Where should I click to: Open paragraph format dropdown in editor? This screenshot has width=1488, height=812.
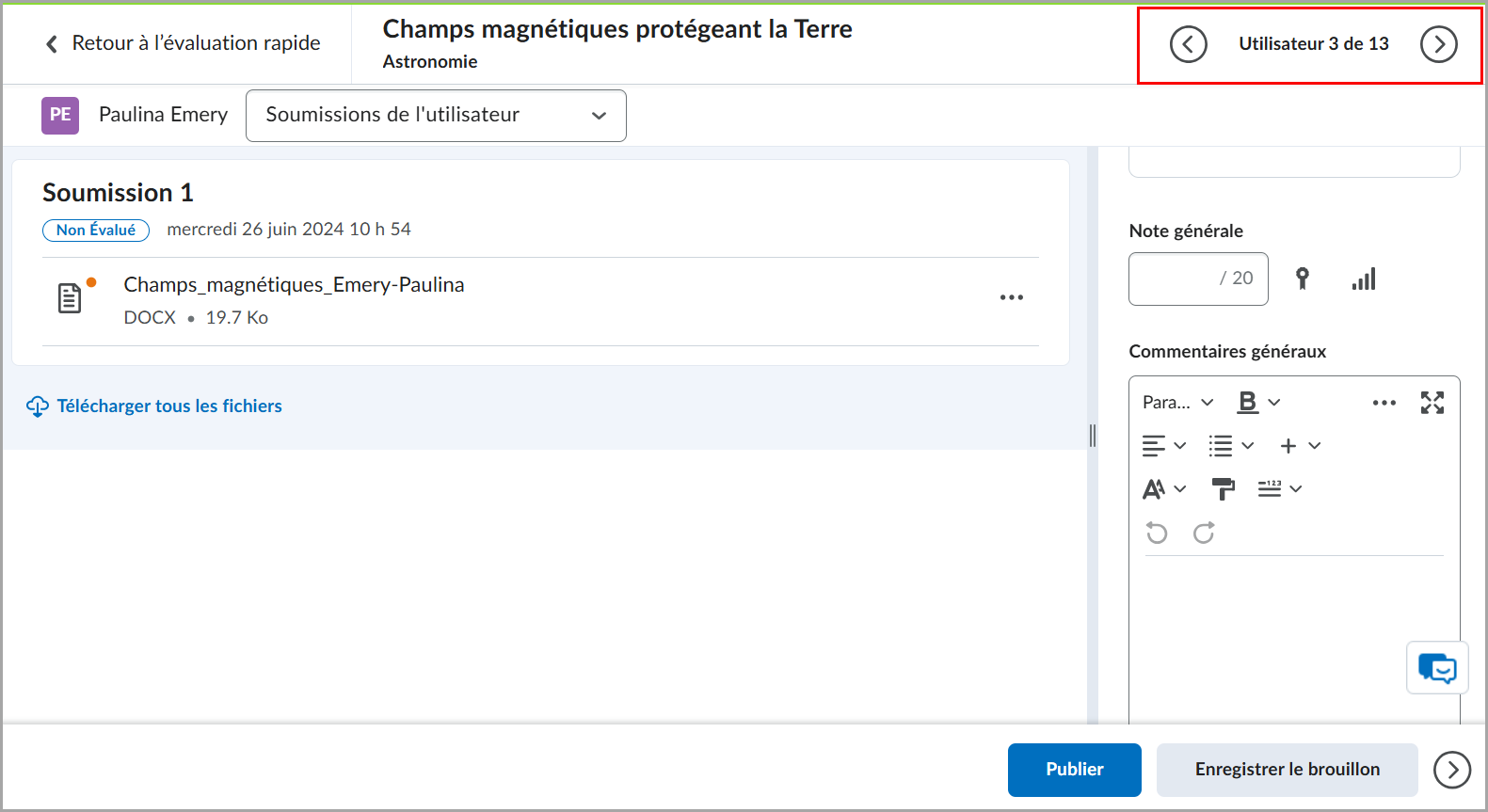click(x=1177, y=403)
